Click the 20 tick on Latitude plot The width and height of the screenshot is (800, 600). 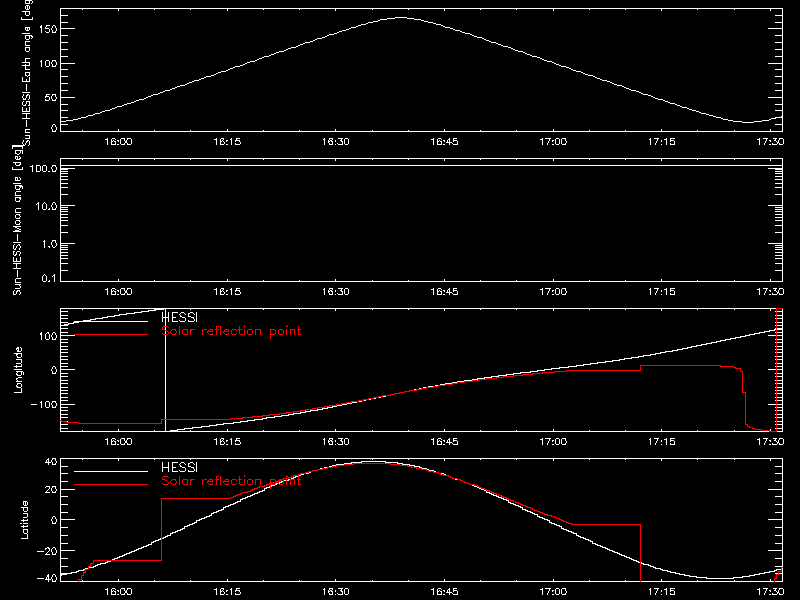51,490
